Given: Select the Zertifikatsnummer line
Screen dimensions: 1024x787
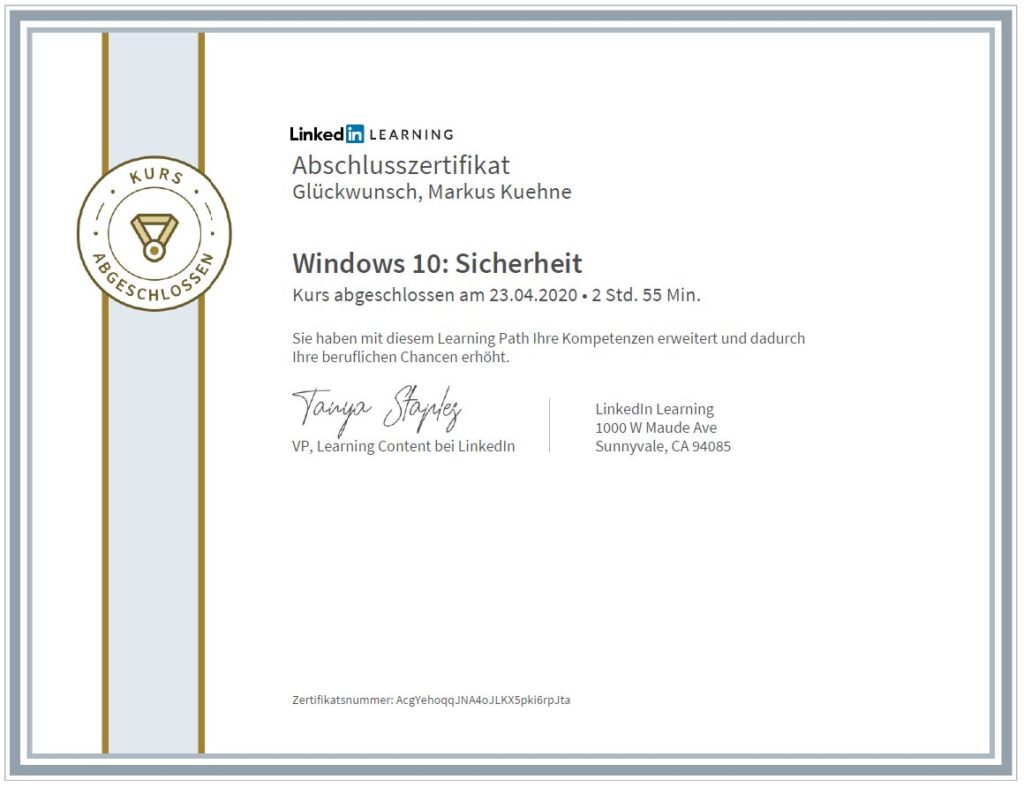Looking at the screenshot, I should (431, 700).
